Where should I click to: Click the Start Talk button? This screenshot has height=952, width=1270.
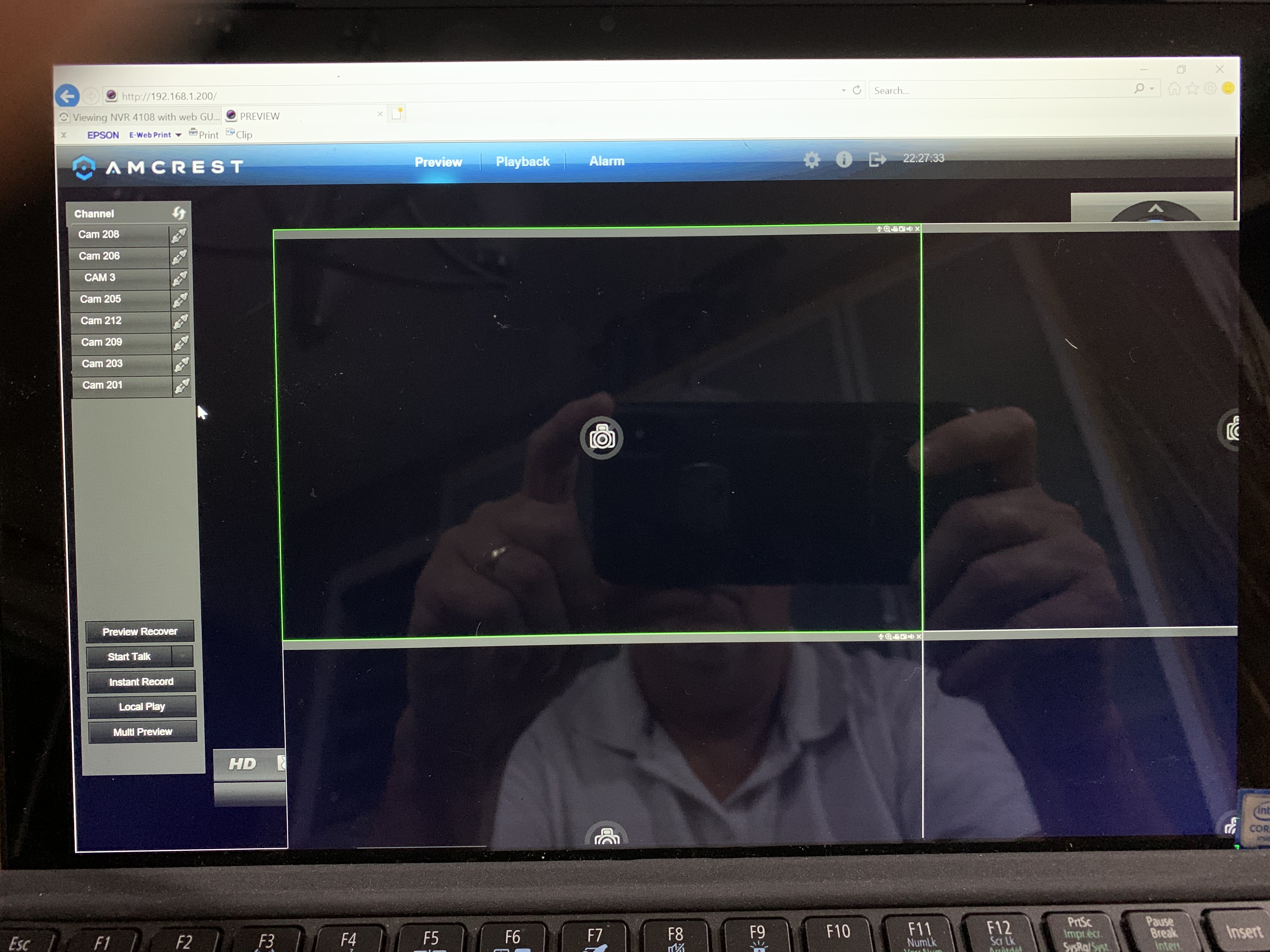pos(129,657)
